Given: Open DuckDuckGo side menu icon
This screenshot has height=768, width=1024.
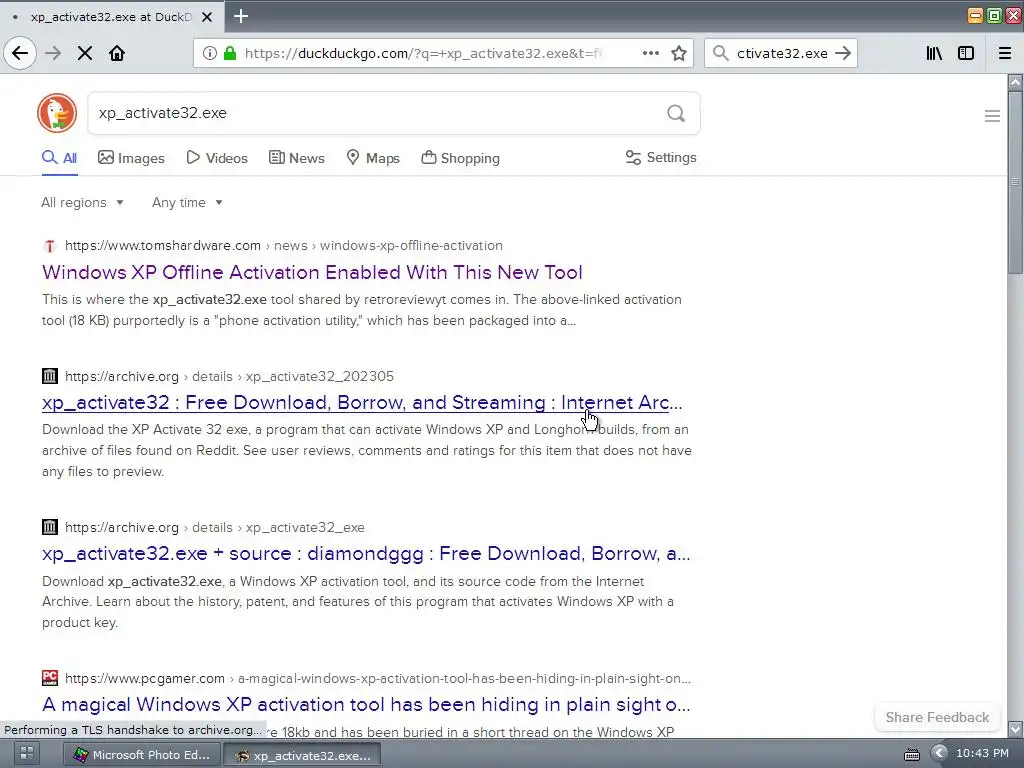Looking at the screenshot, I should [992, 116].
